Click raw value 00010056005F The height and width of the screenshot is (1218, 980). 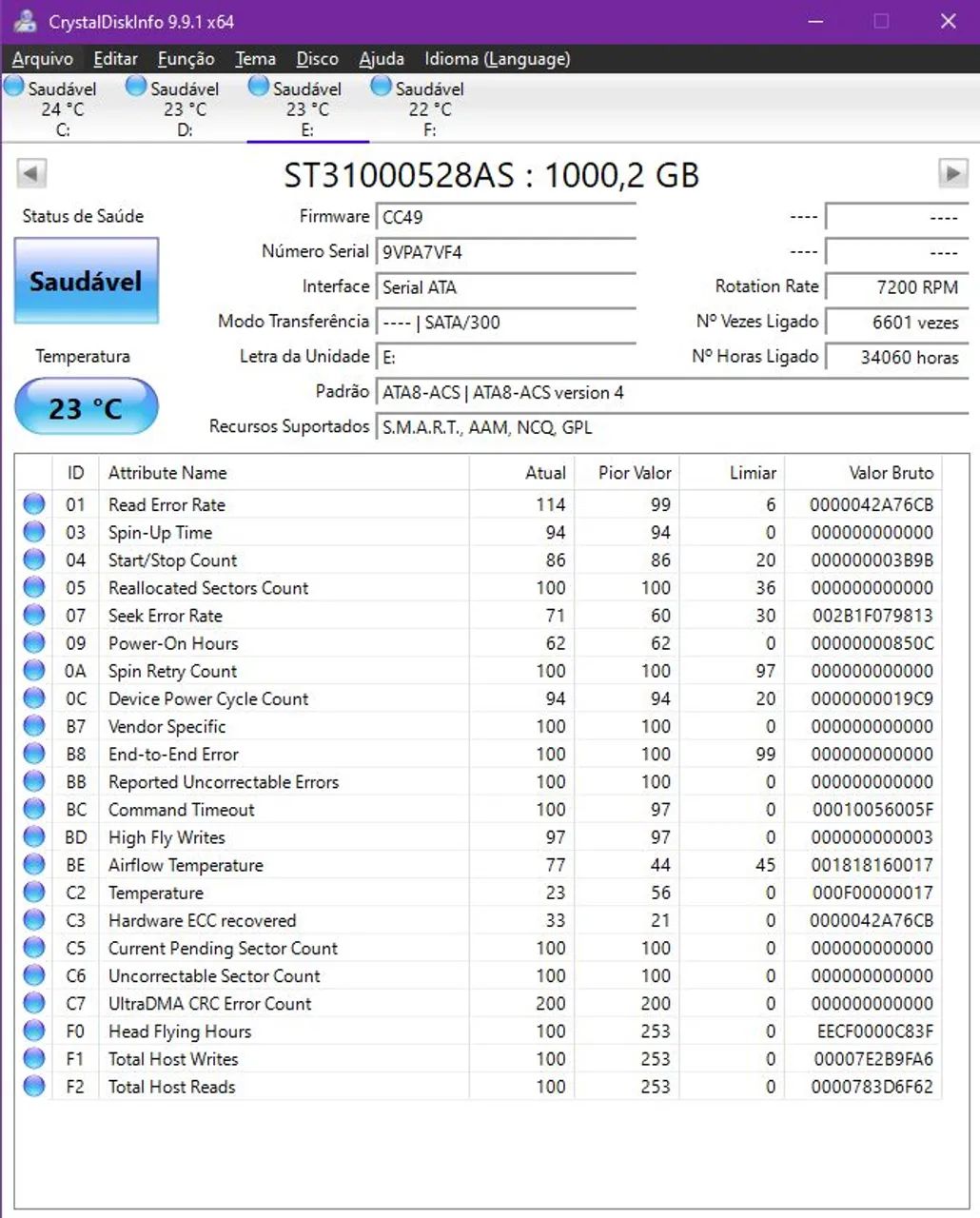872,810
